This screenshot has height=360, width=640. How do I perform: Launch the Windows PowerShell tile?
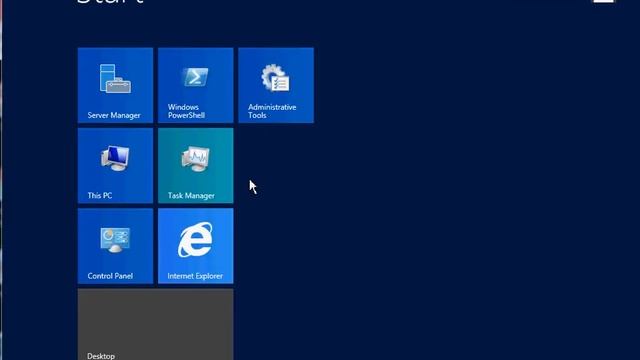(x=196, y=85)
